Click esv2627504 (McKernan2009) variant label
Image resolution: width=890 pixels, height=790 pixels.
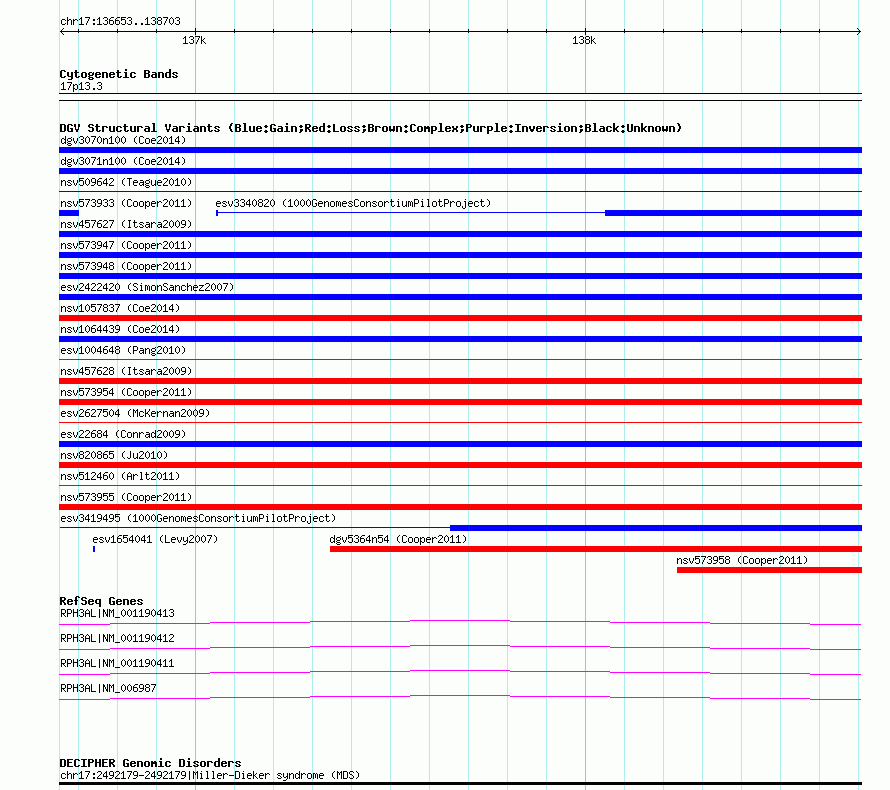135,413
